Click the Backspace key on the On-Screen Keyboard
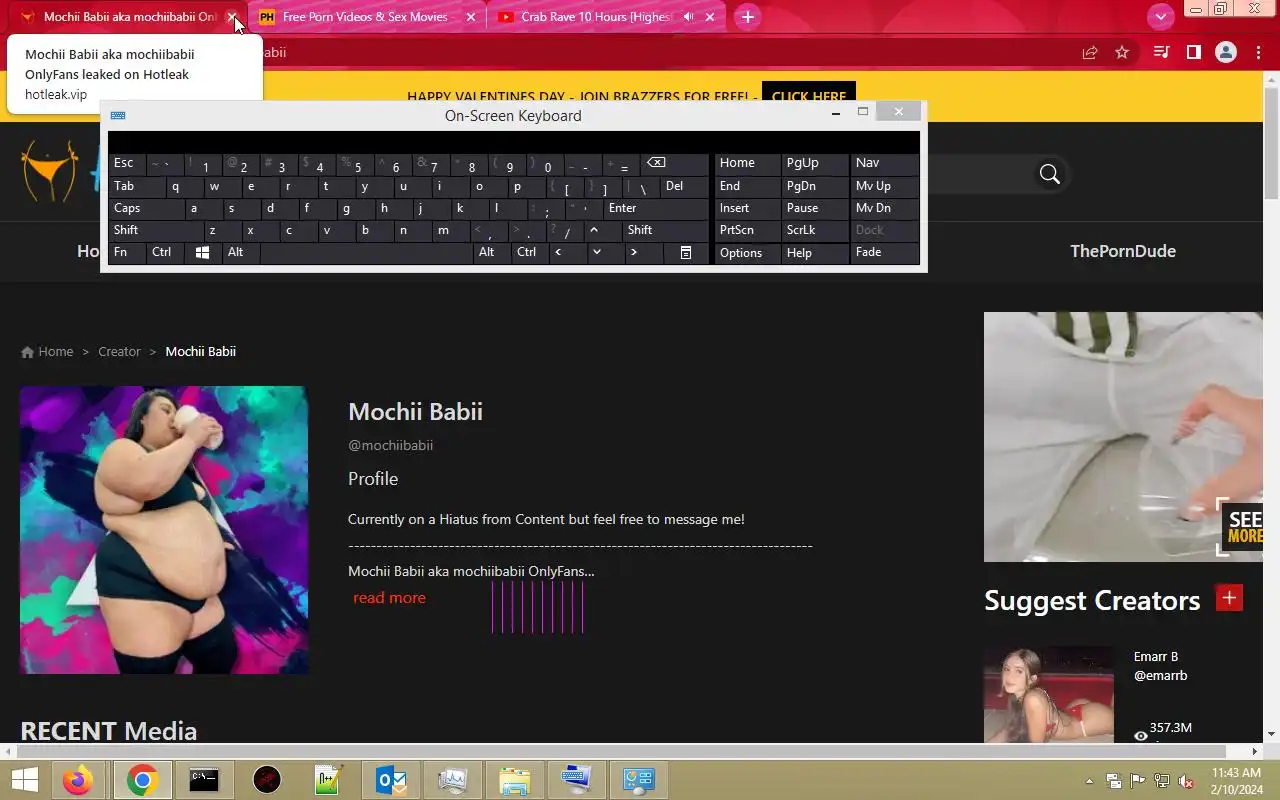The image size is (1280, 800). click(674, 164)
